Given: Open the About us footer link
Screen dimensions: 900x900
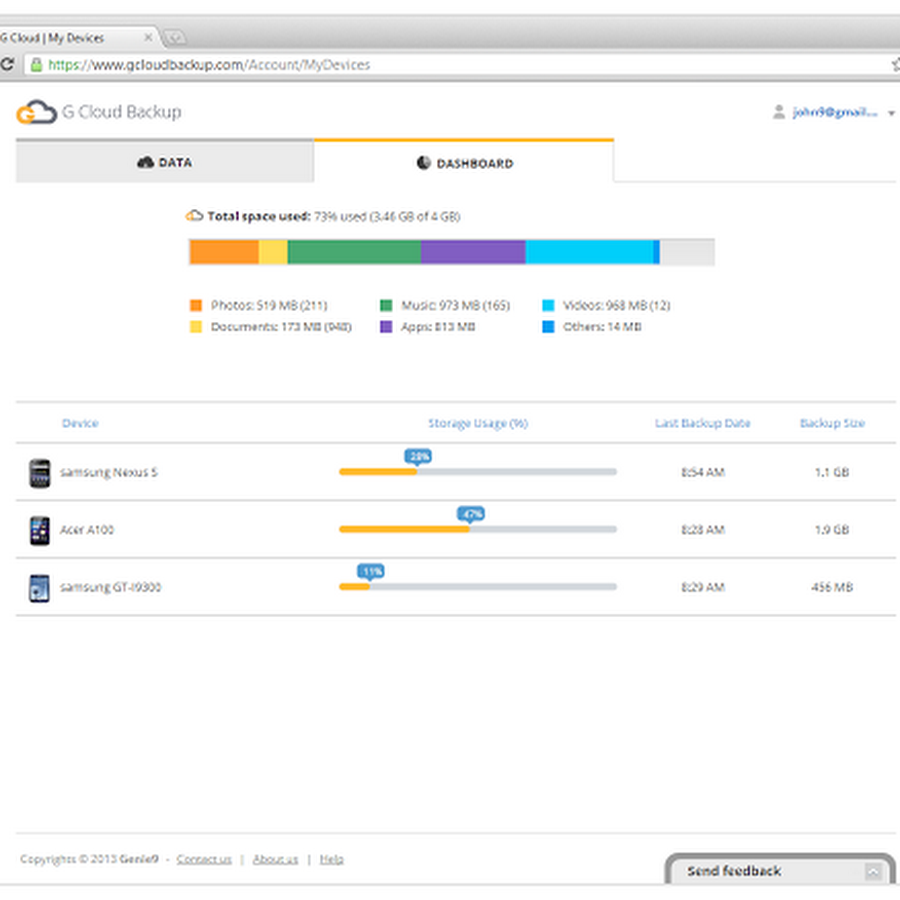Looking at the screenshot, I should tap(276, 859).
